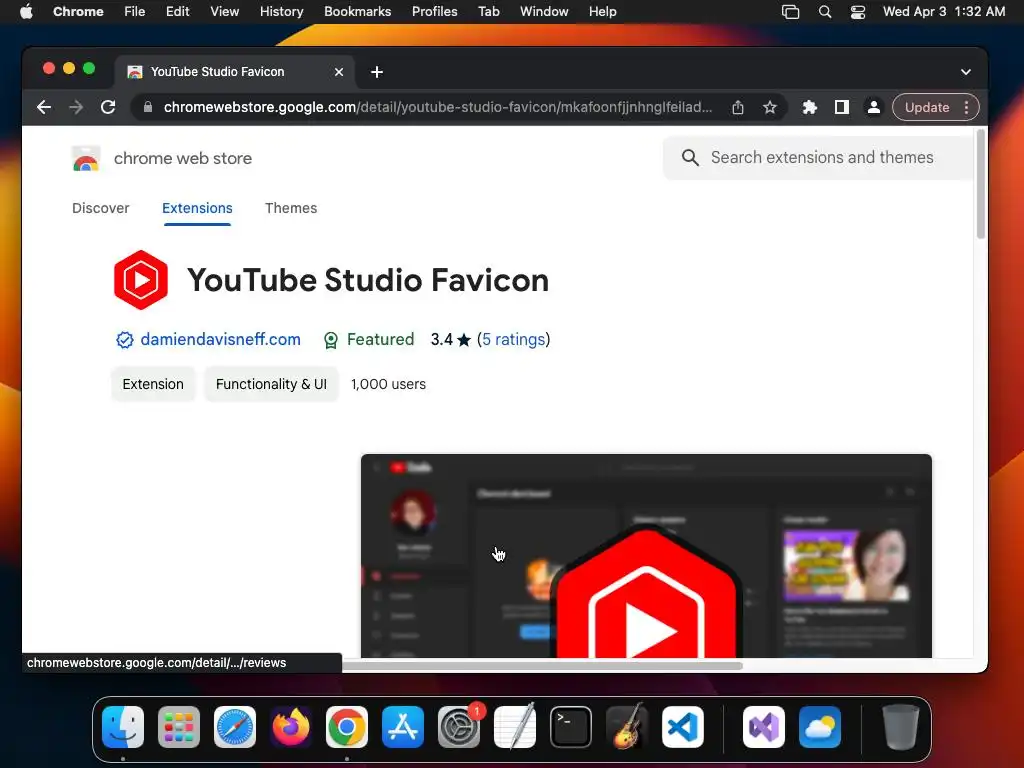Go back using the browser back arrow

44,107
